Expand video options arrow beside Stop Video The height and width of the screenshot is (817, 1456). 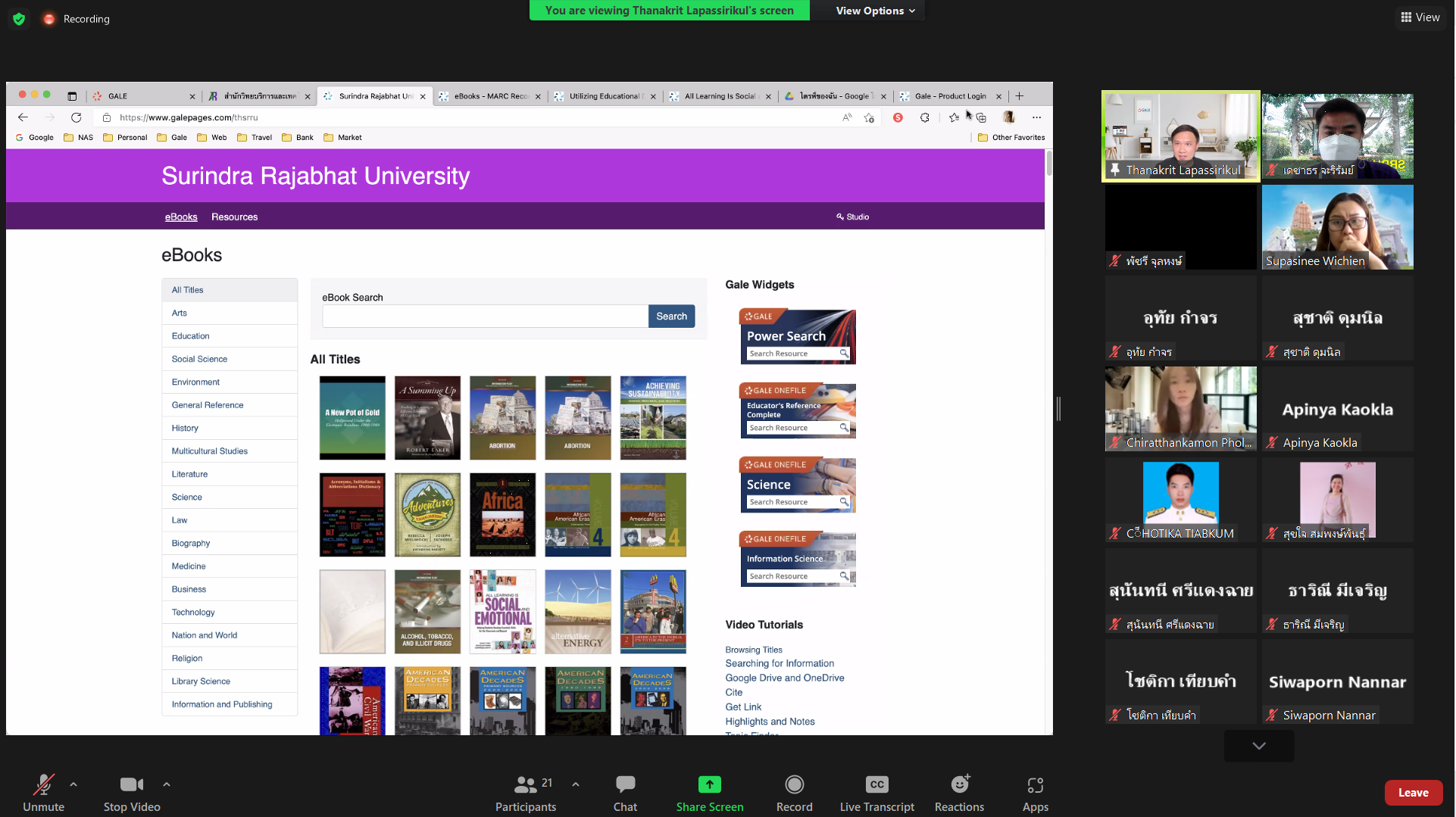167,784
